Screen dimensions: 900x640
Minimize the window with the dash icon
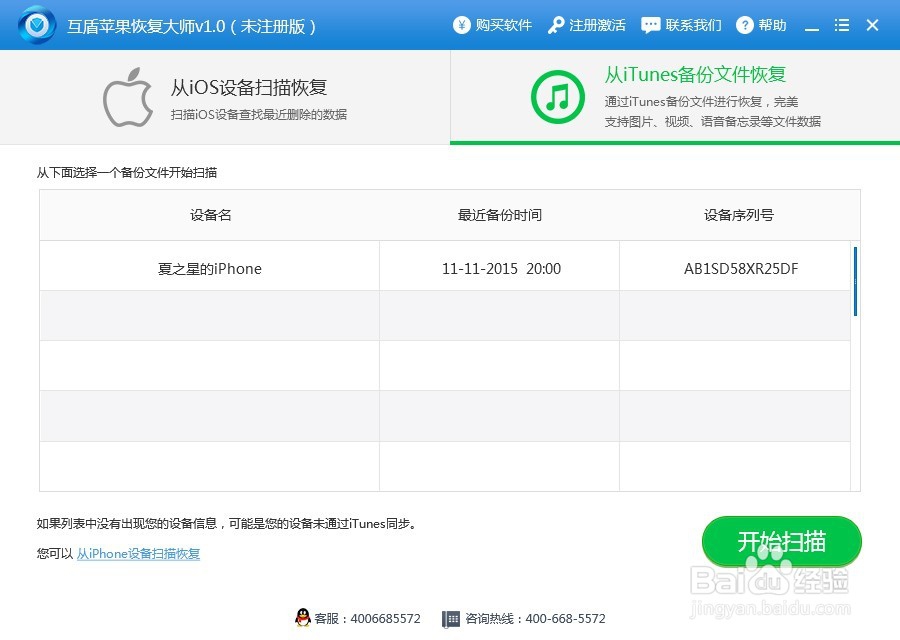(812, 29)
